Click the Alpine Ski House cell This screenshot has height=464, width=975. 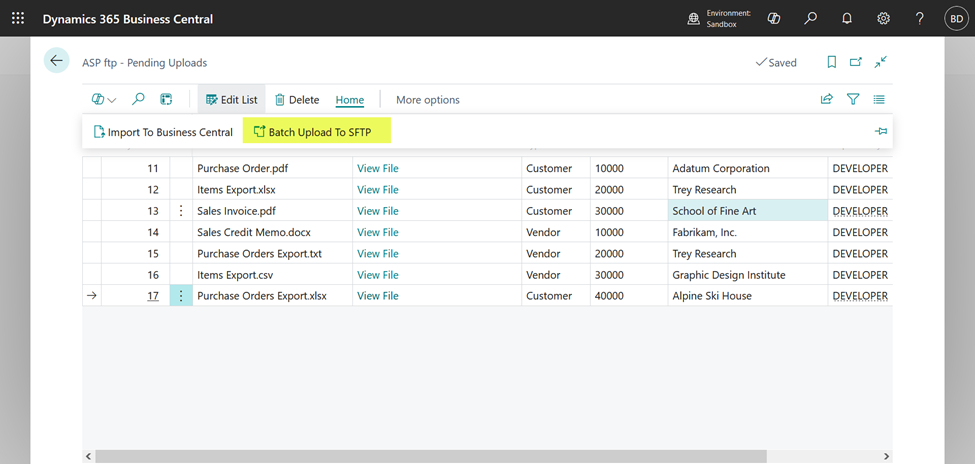[747, 296]
